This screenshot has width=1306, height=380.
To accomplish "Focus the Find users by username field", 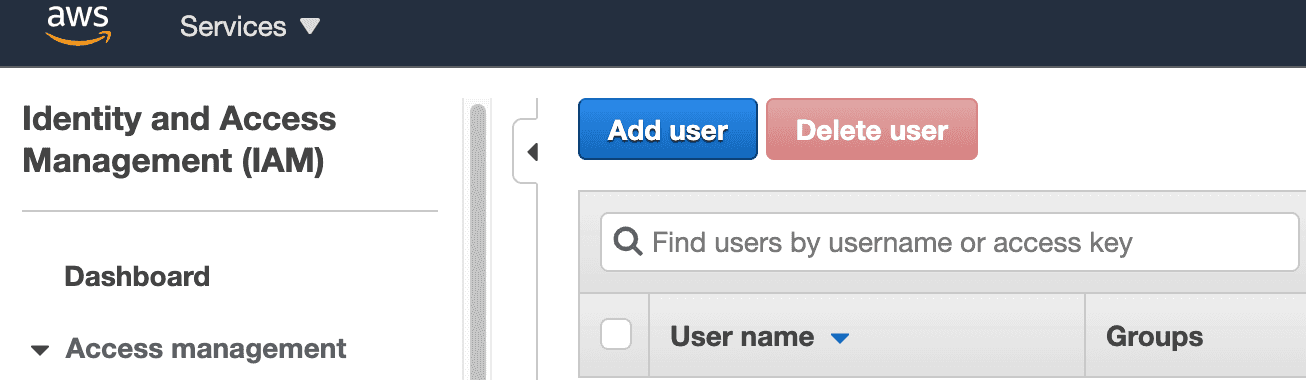I will [949, 242].
